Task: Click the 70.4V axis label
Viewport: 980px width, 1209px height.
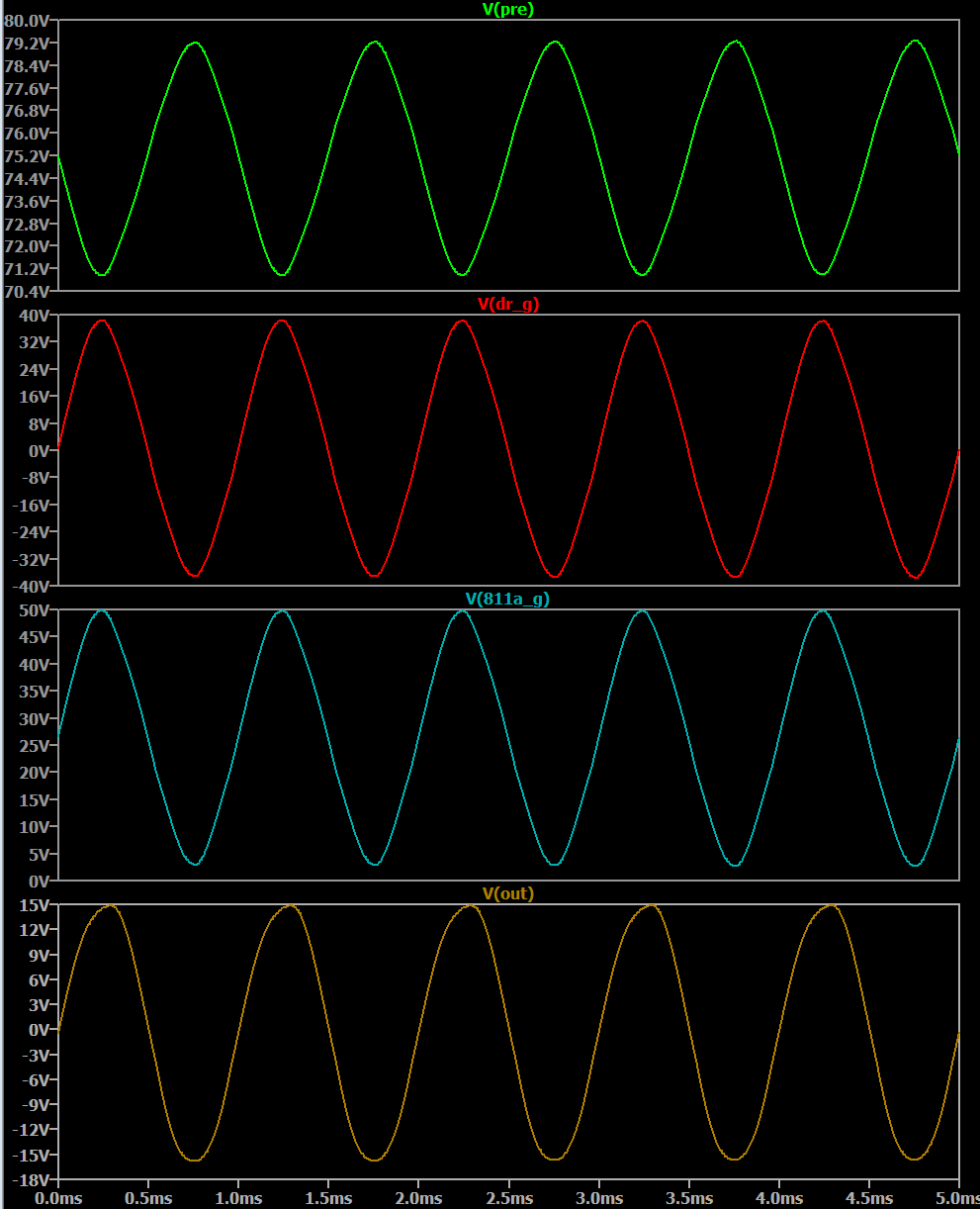Action: pos(28,292)
